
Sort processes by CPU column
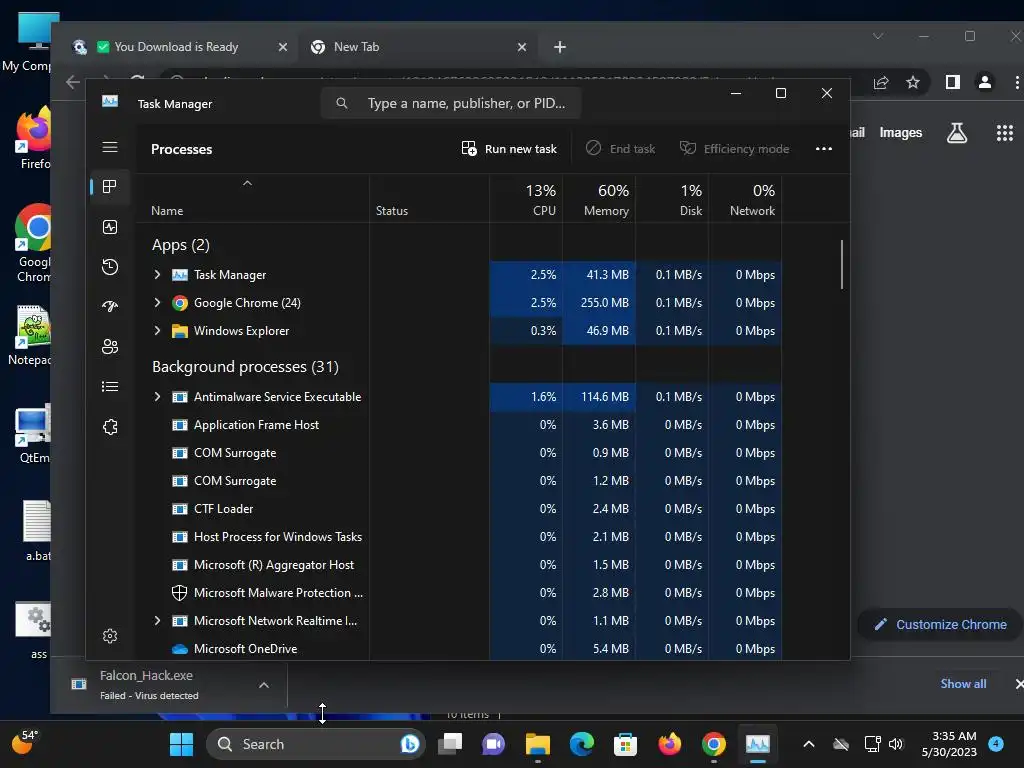point(526,200)
